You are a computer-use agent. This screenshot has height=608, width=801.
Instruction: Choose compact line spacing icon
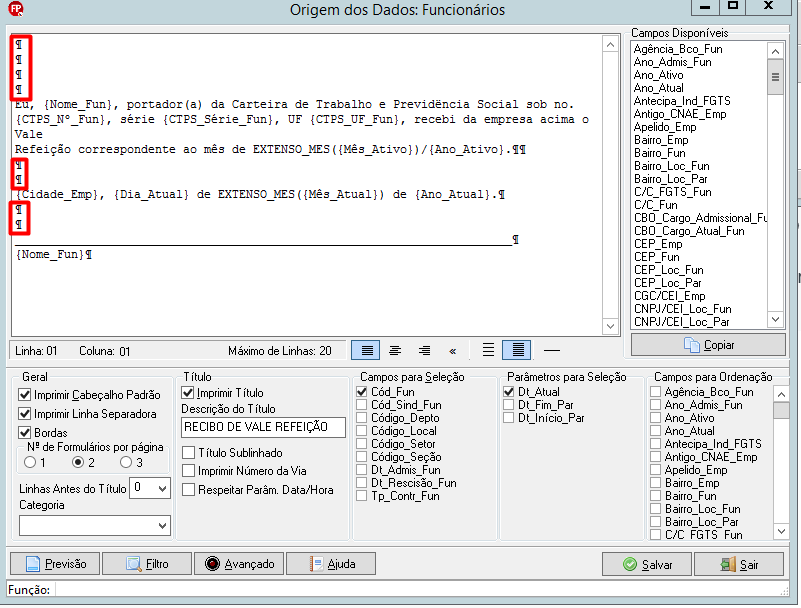517,350
